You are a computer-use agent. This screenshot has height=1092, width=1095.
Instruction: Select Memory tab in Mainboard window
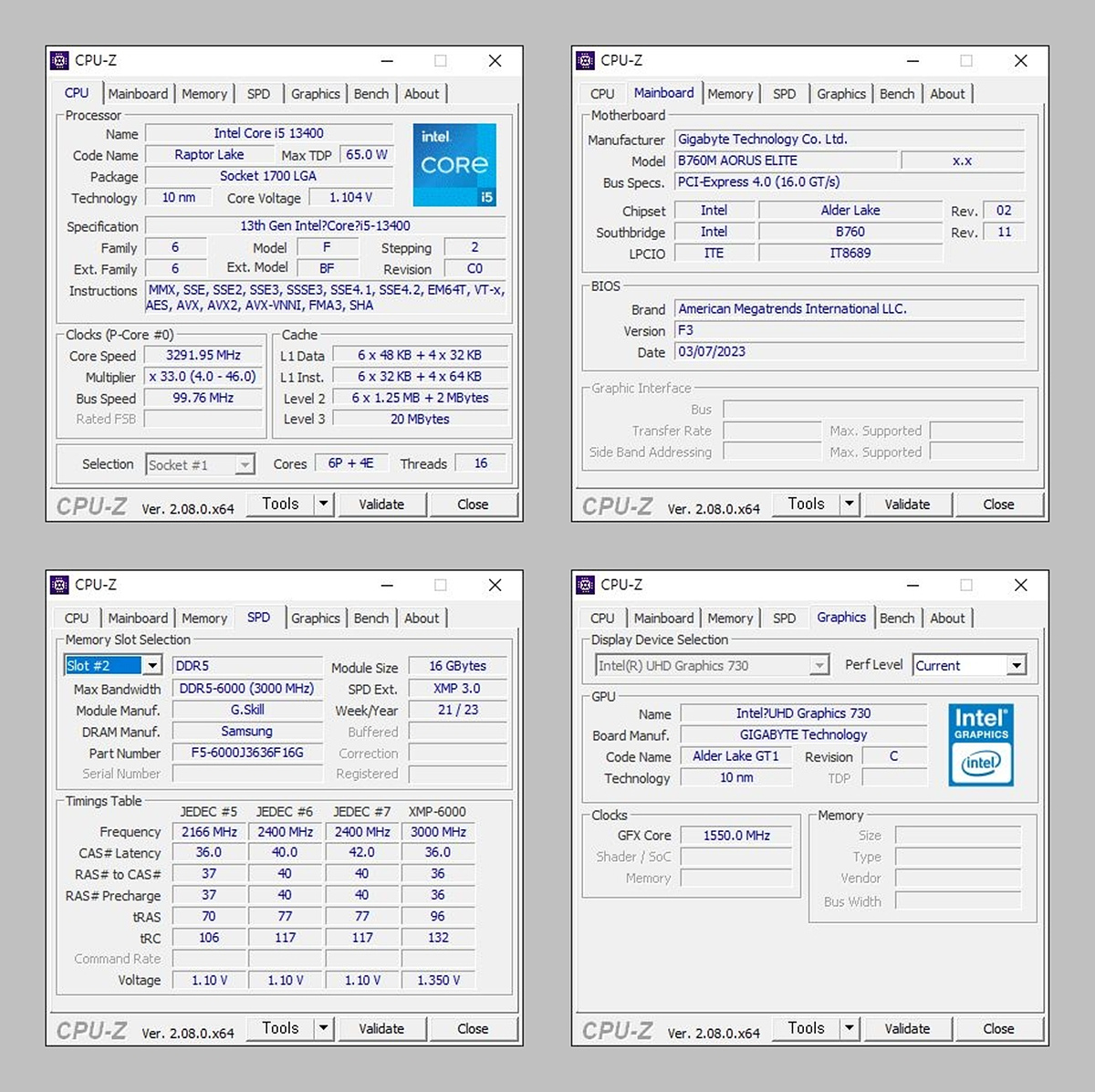click(x=730, y=93)
